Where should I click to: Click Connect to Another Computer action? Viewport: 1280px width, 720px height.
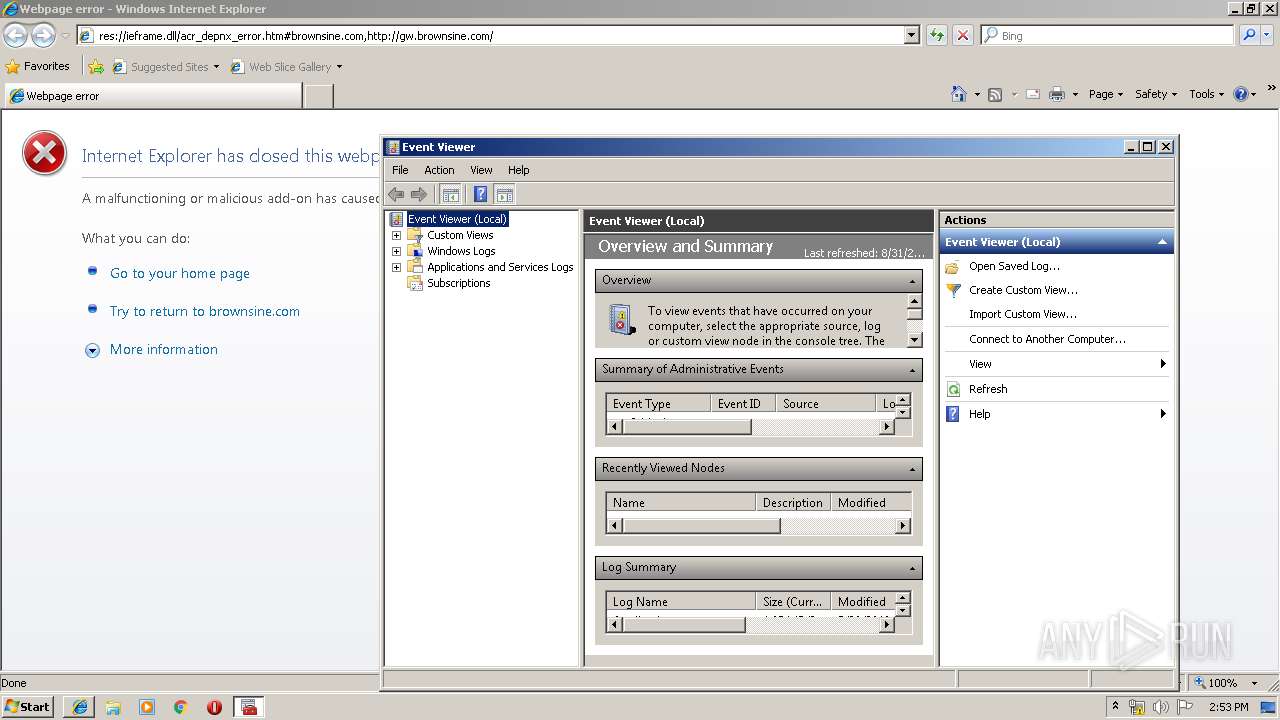[x=1047, y=339]
